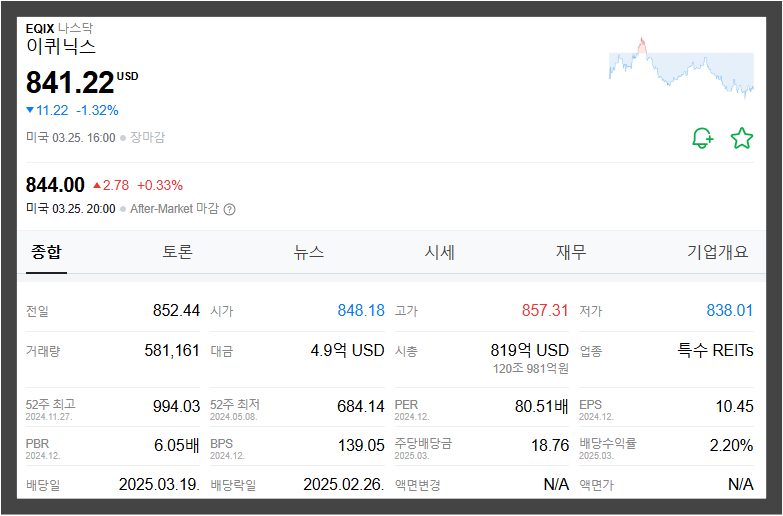783x516 pixels.
Task: Click the EPS value 10.45
Action: click(x=734, y=406)
